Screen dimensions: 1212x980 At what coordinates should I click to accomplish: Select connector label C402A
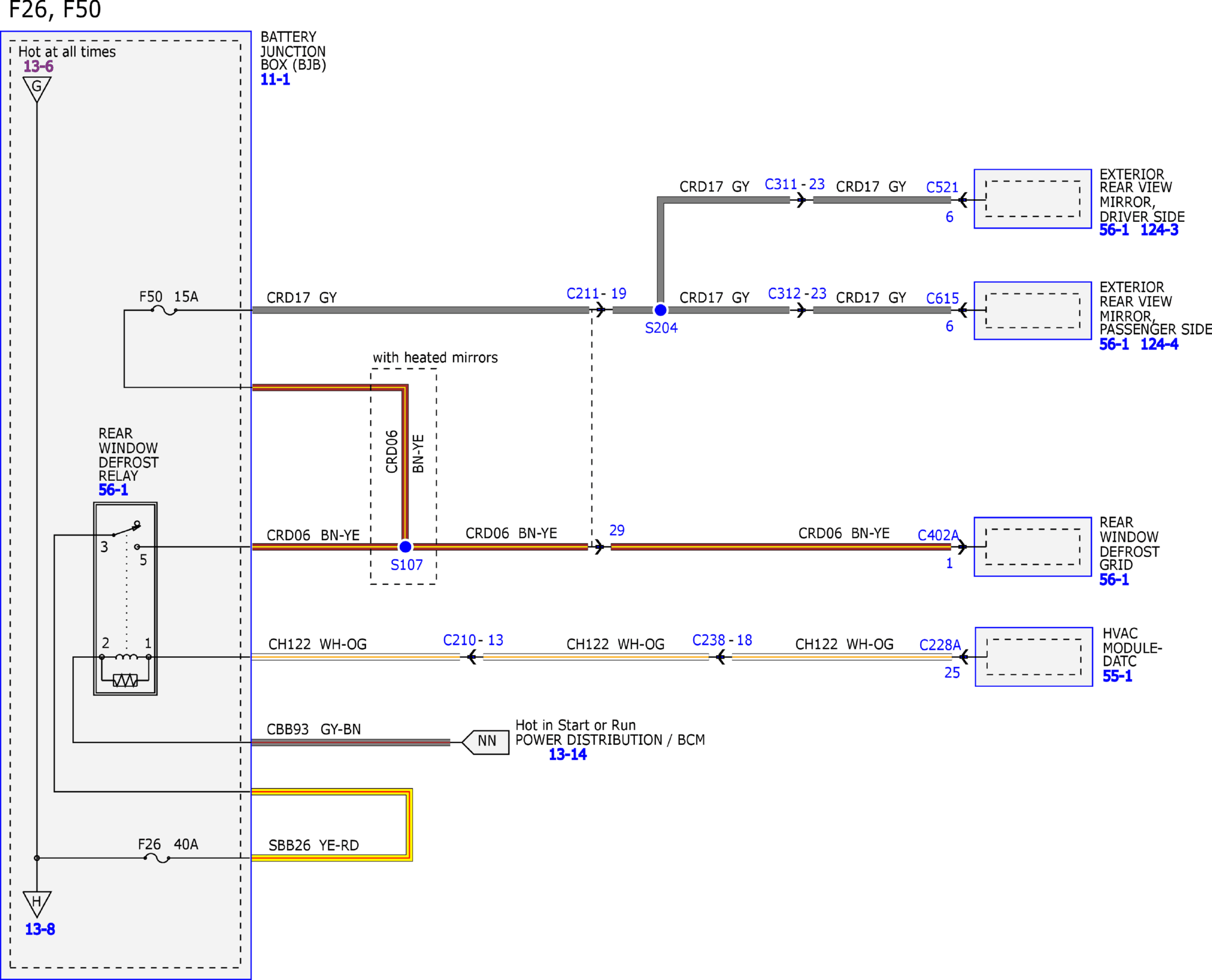point(938,536)
